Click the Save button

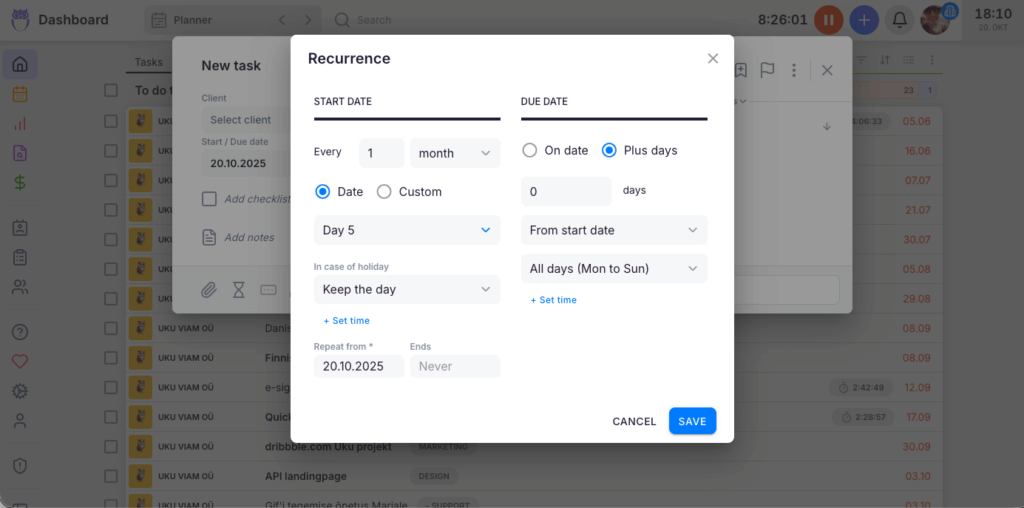[692, 421]
